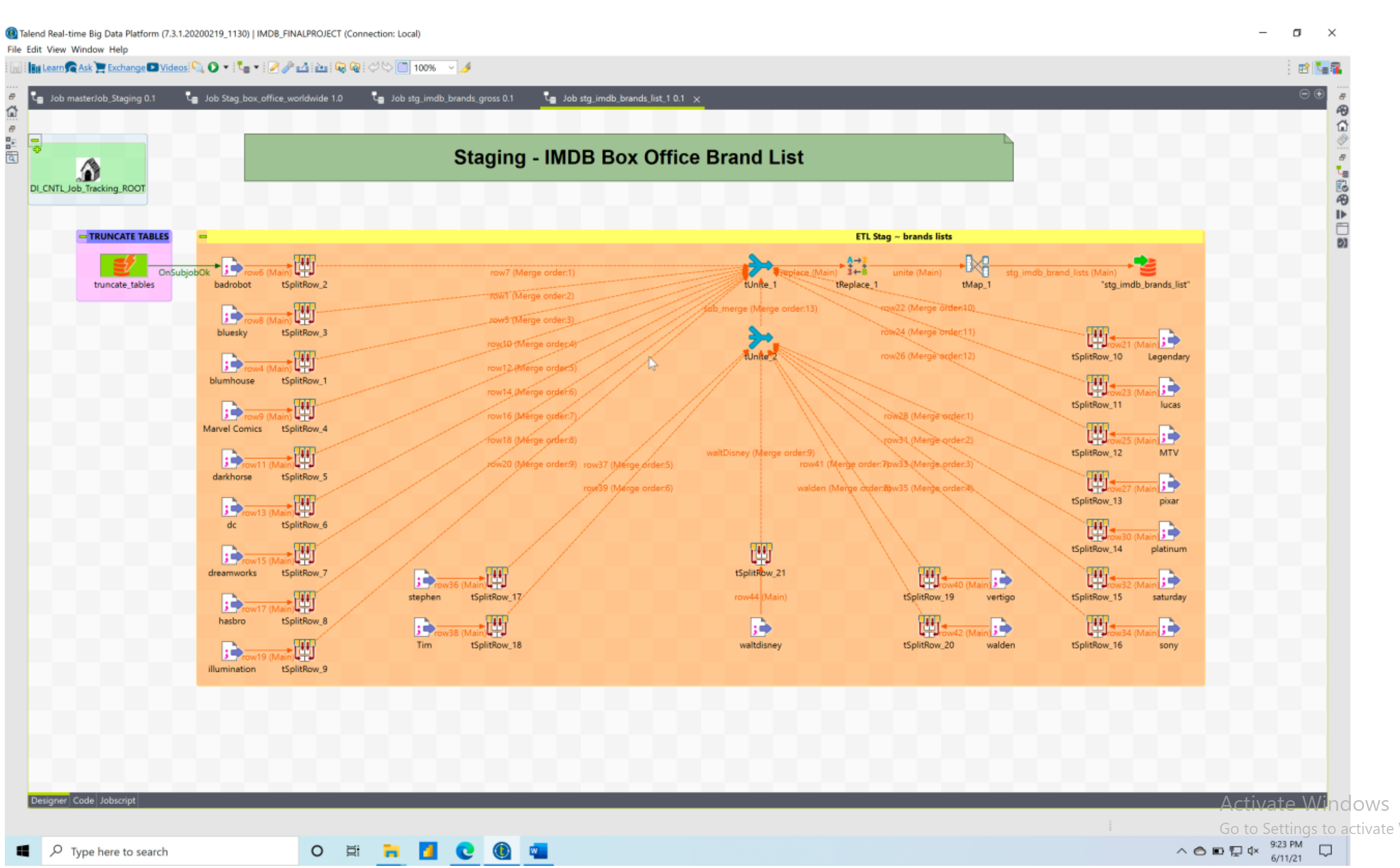
Task: Open File Explorer from the taskbar
Action: (390, 851)
